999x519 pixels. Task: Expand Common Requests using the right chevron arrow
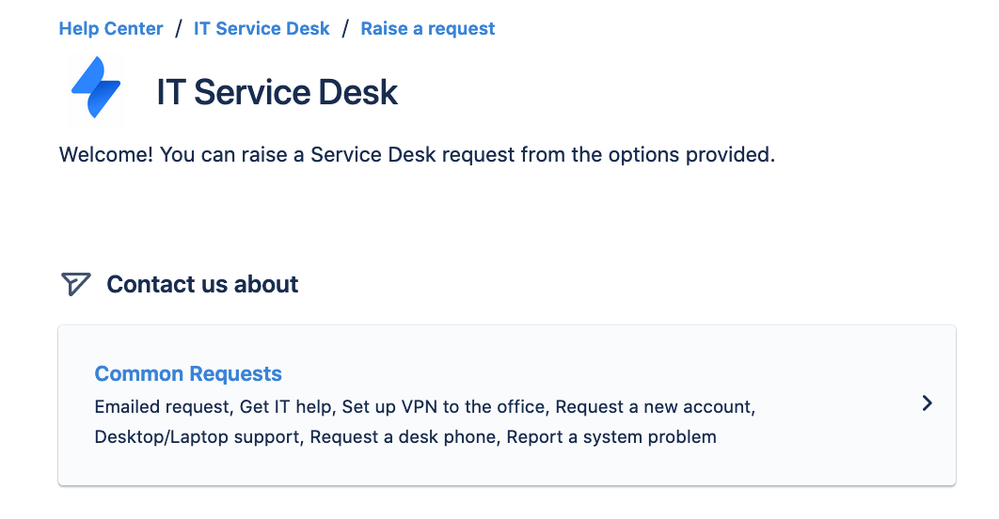927,403
